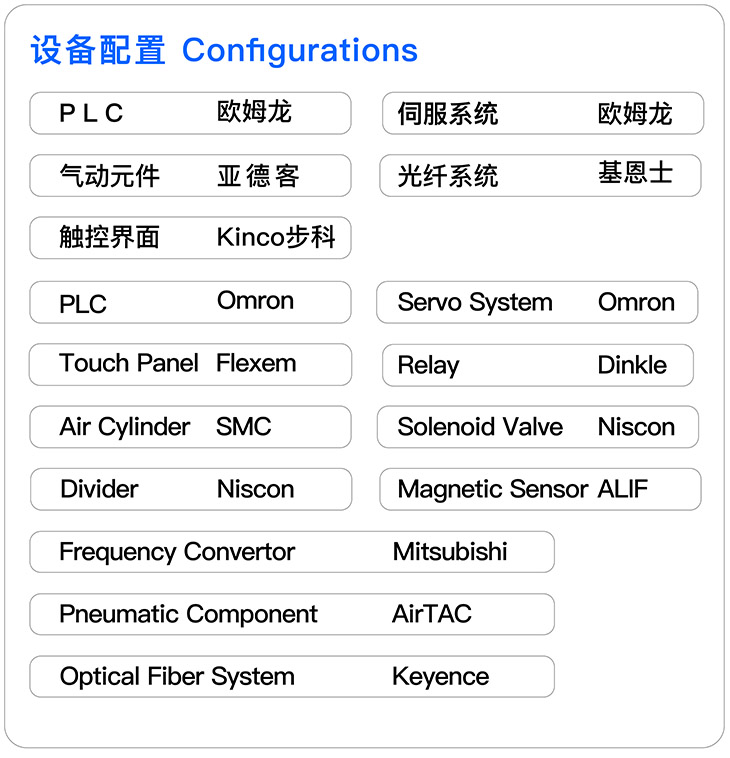Viewport: 730px width, 758px height.
Task: Click the Optical Fiber System Keyence row
Action: click(291, 677)
